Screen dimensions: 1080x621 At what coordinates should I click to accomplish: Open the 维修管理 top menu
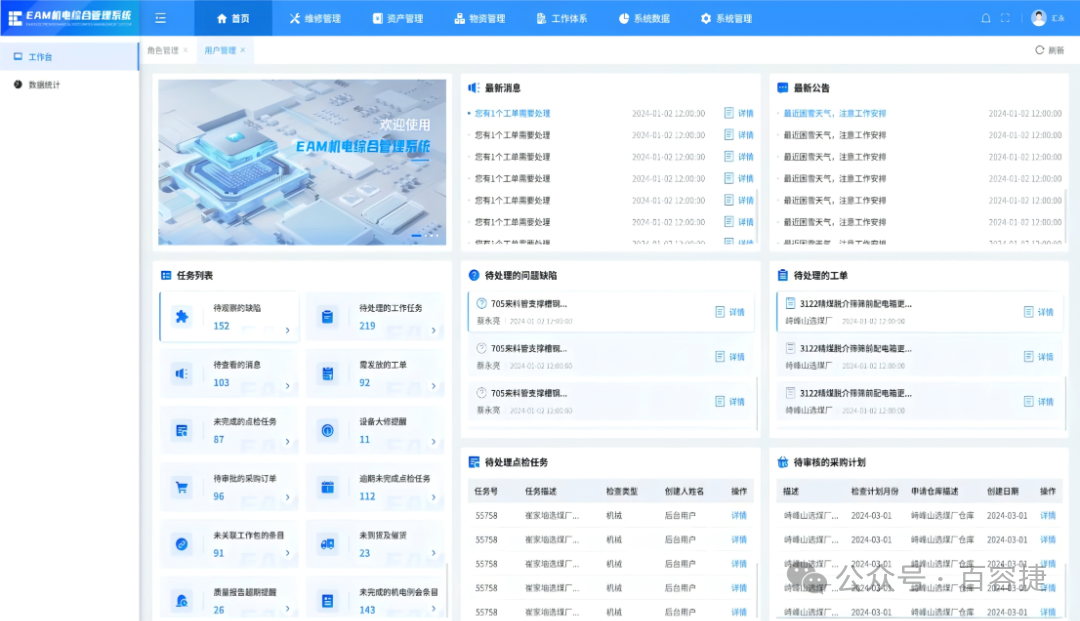point(315,18)
